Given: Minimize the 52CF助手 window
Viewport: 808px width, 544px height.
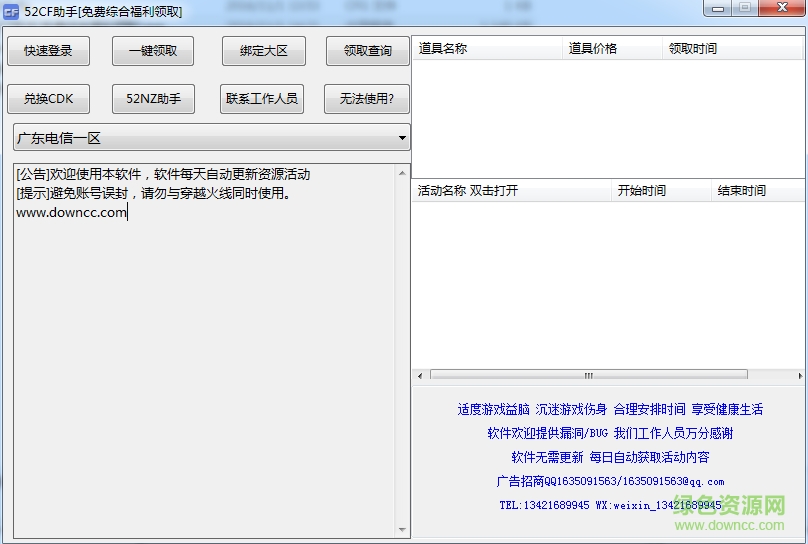Looking at the screenshot, I should tap(718, 8).
